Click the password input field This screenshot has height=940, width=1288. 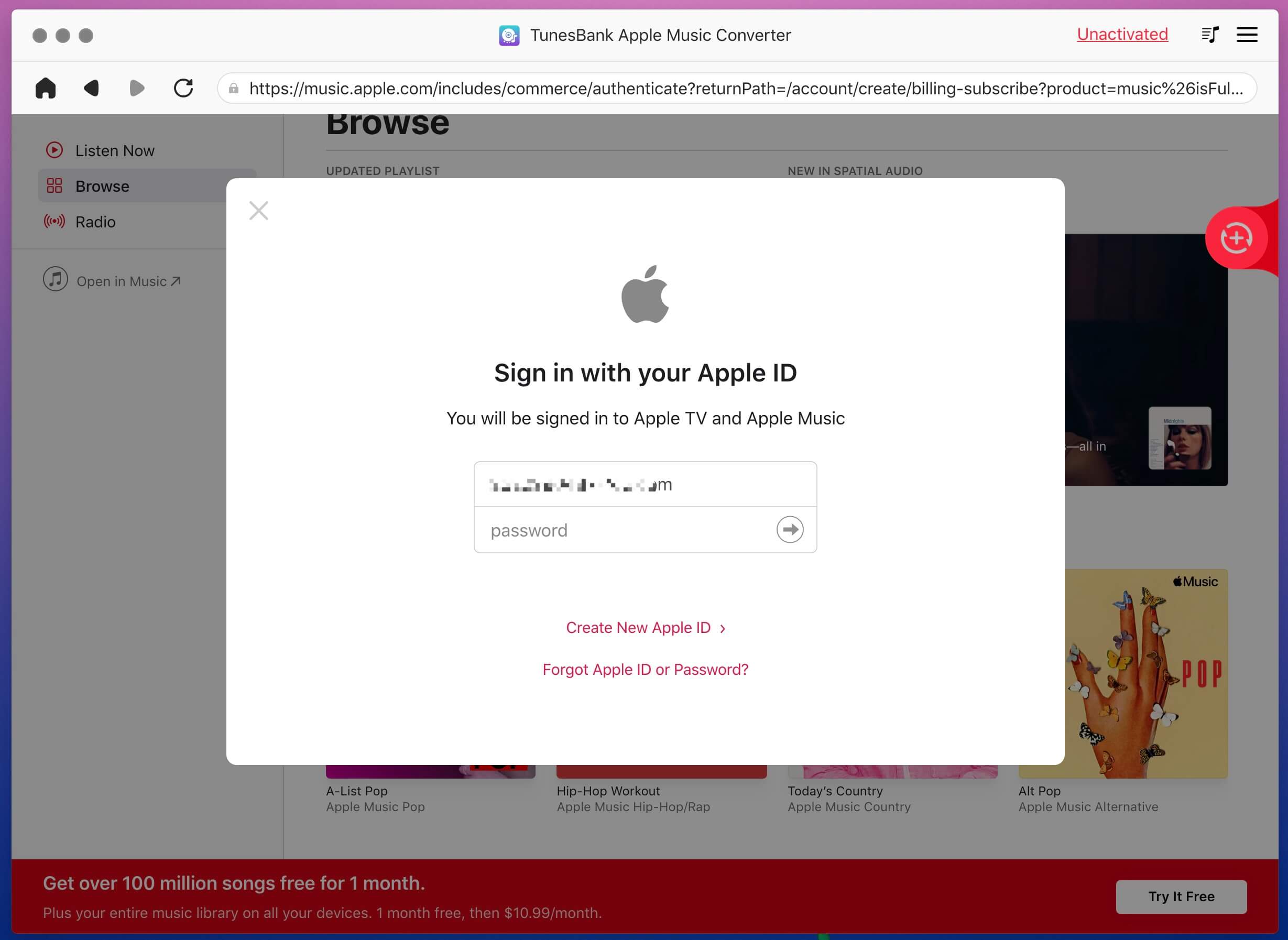[x=645, y=530]
